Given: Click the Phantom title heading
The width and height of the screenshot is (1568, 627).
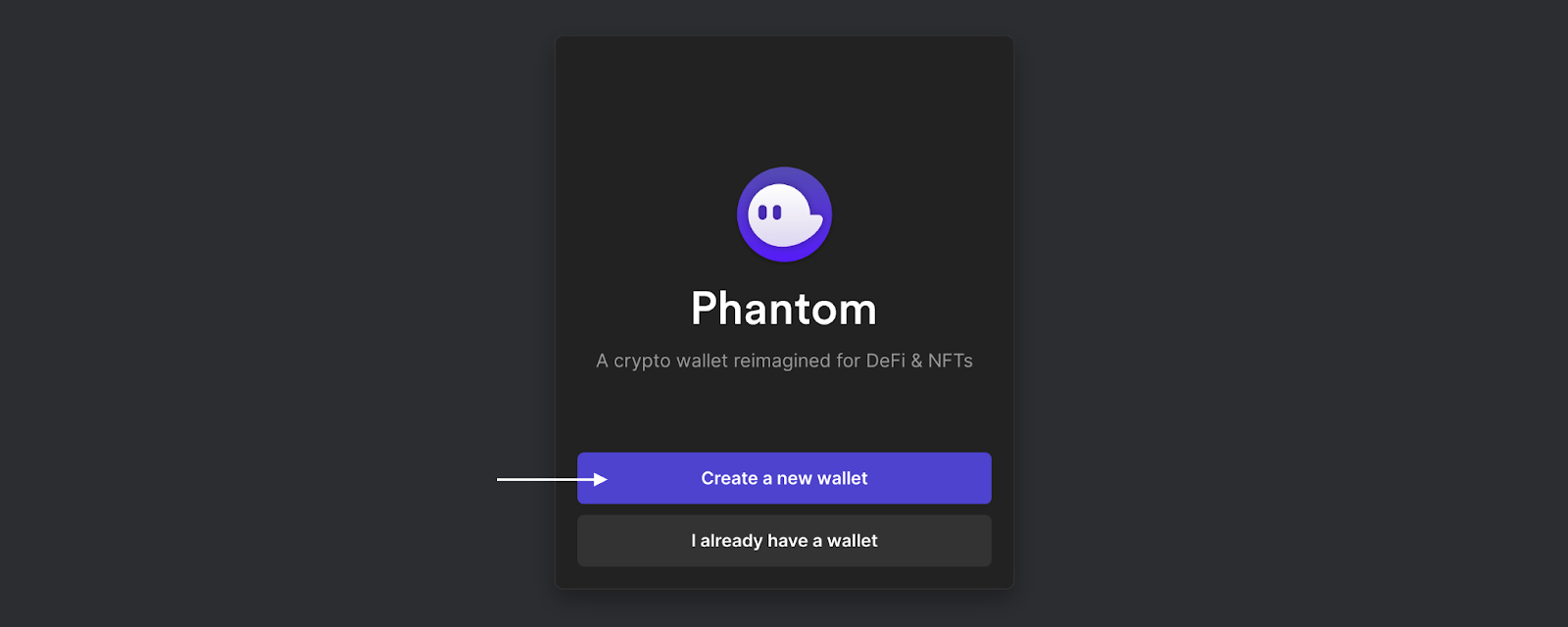Looking at the screenshot, I should coord(784,309).
